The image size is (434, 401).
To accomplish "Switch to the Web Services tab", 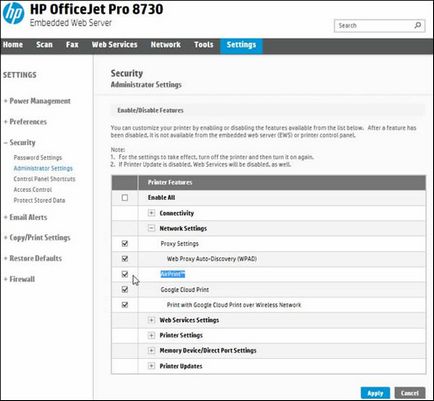I will coord(115,45).
